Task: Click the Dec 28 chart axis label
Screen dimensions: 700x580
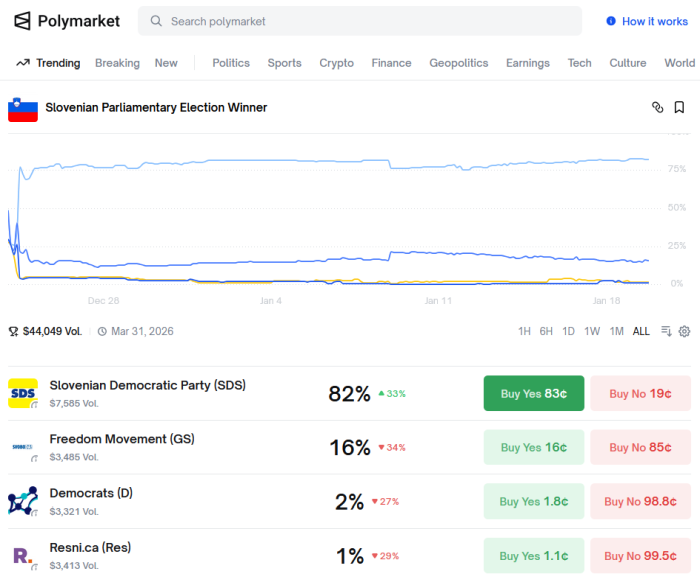Action: [x=104, y=301]
